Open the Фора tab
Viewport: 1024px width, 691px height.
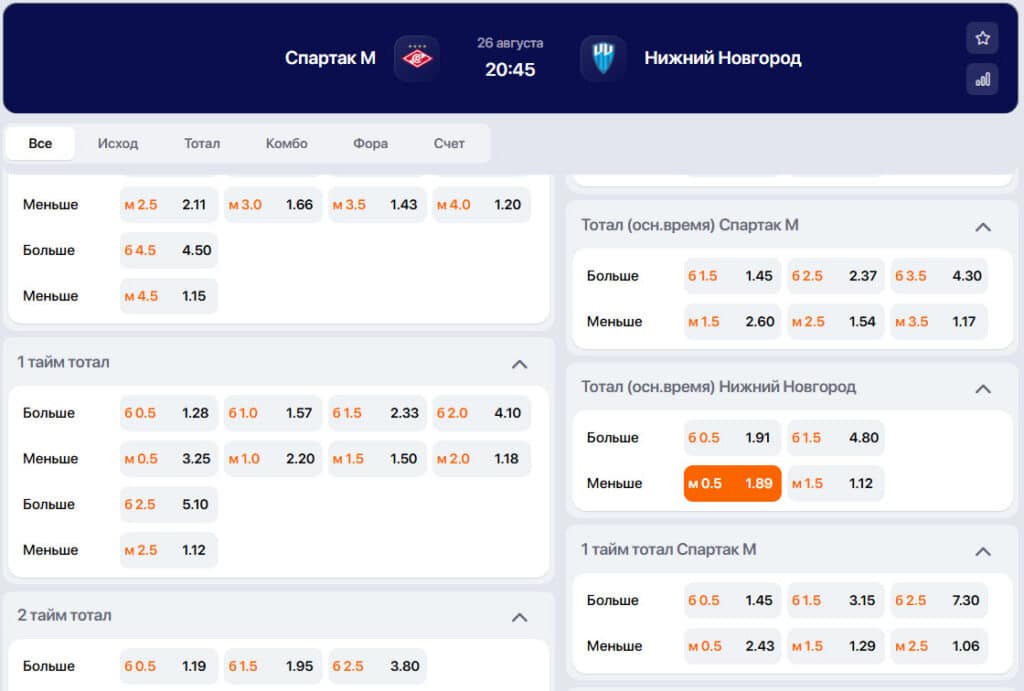[x=370, y=143]
